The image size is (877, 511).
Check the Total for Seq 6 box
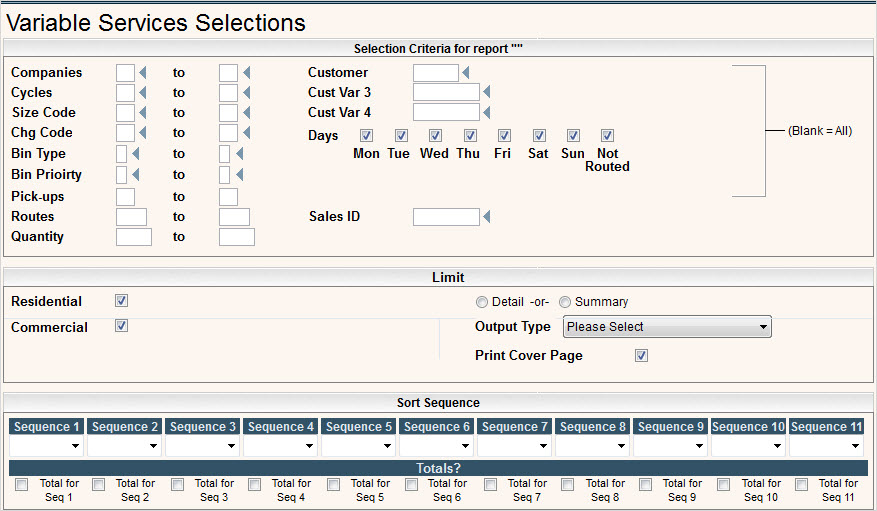click(411, 484)
